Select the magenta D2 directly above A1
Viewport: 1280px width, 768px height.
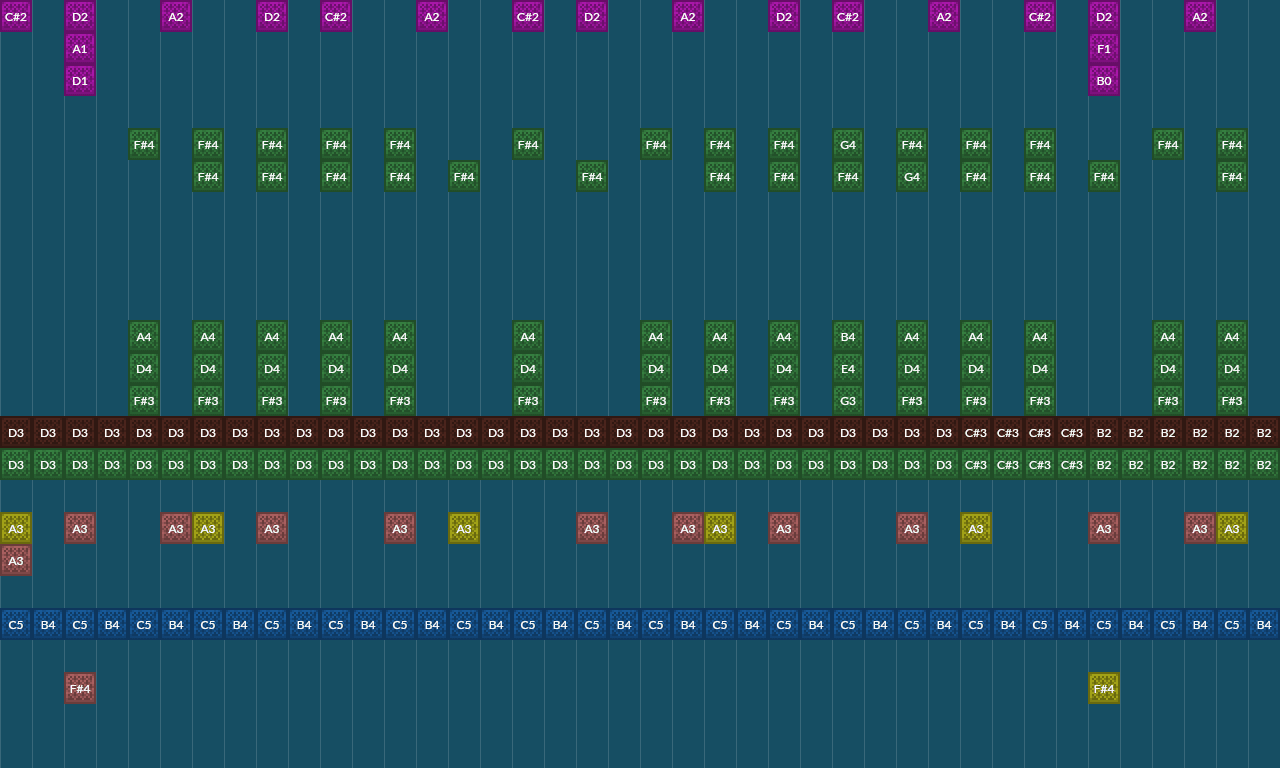80,17
